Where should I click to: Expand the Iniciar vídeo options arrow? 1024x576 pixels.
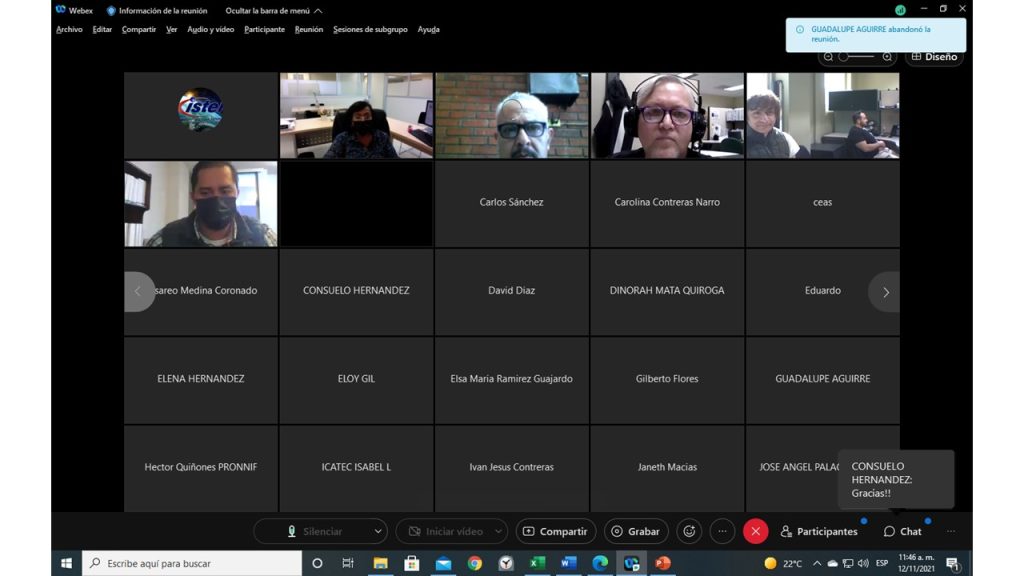497,532
